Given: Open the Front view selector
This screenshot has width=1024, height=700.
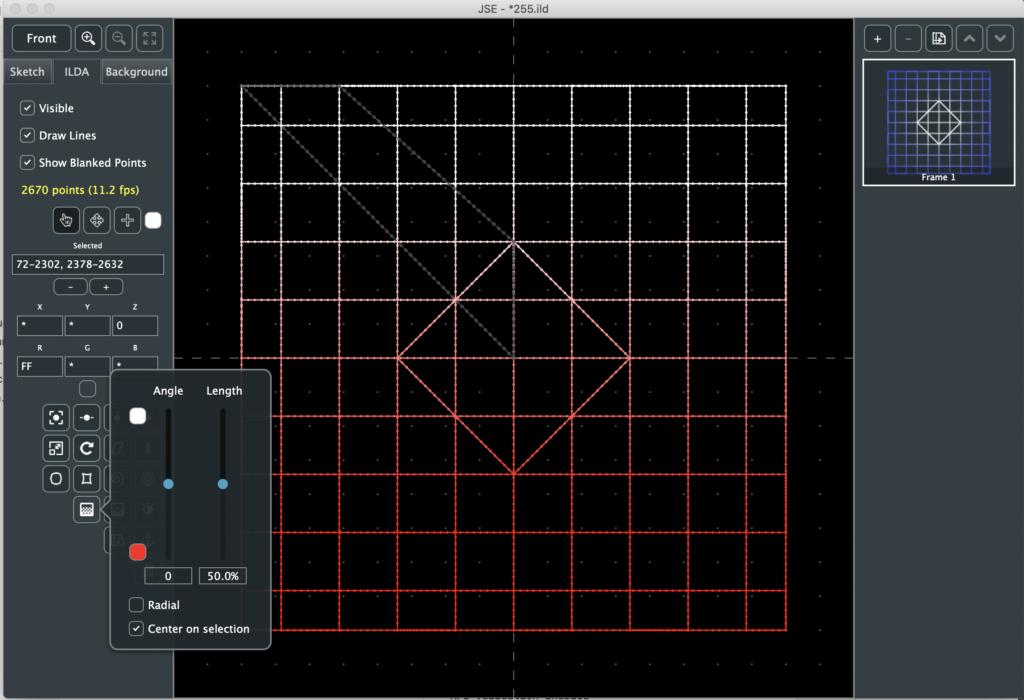Looking at the screenshot, I should coord(41,39).
